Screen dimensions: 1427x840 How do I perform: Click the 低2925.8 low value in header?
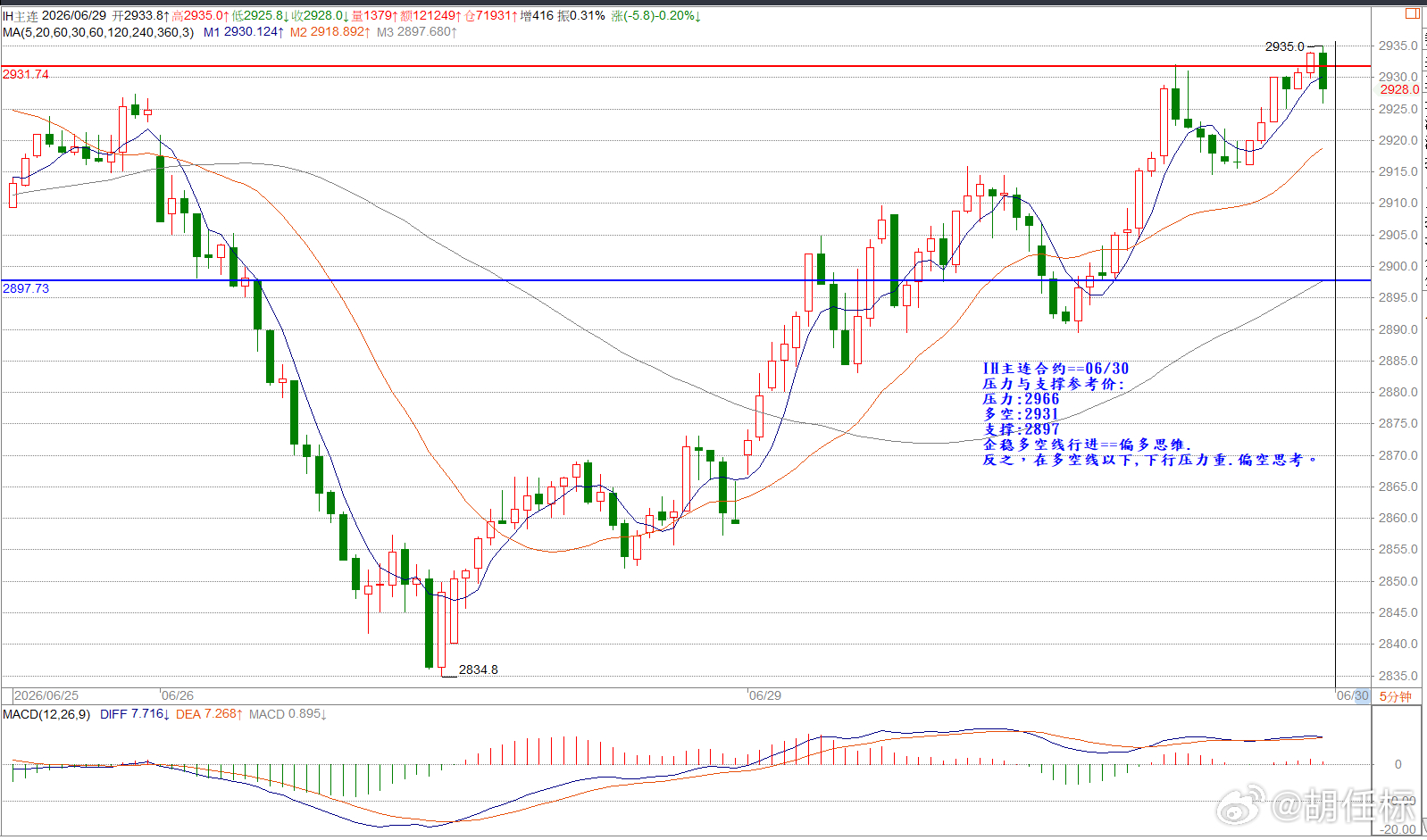point(260,16)
